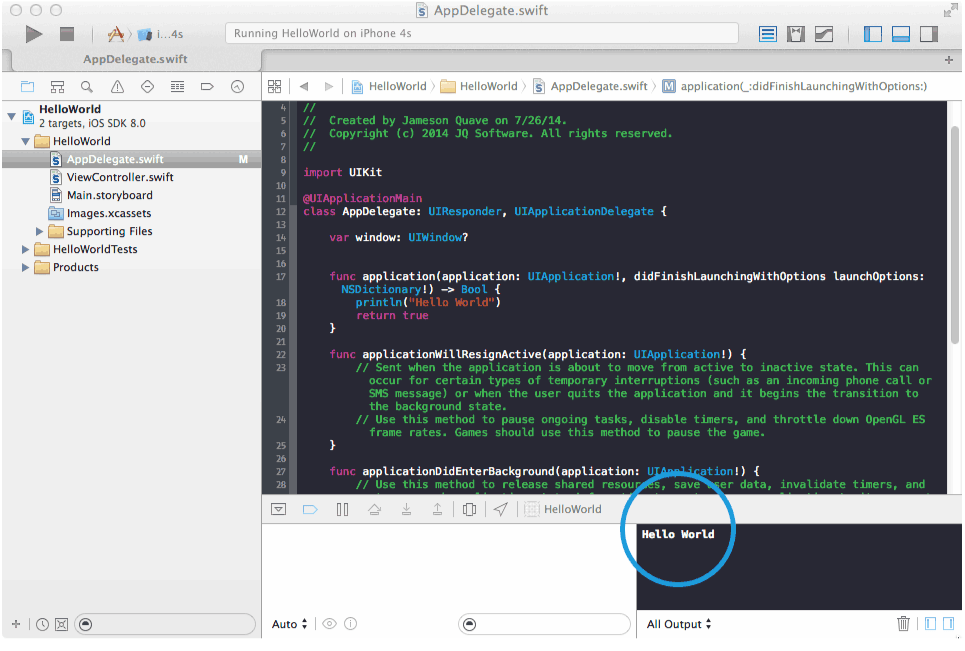Toggle the debug area visible
Viewport: 965px width, 651px height.
(x=902, y=33)
